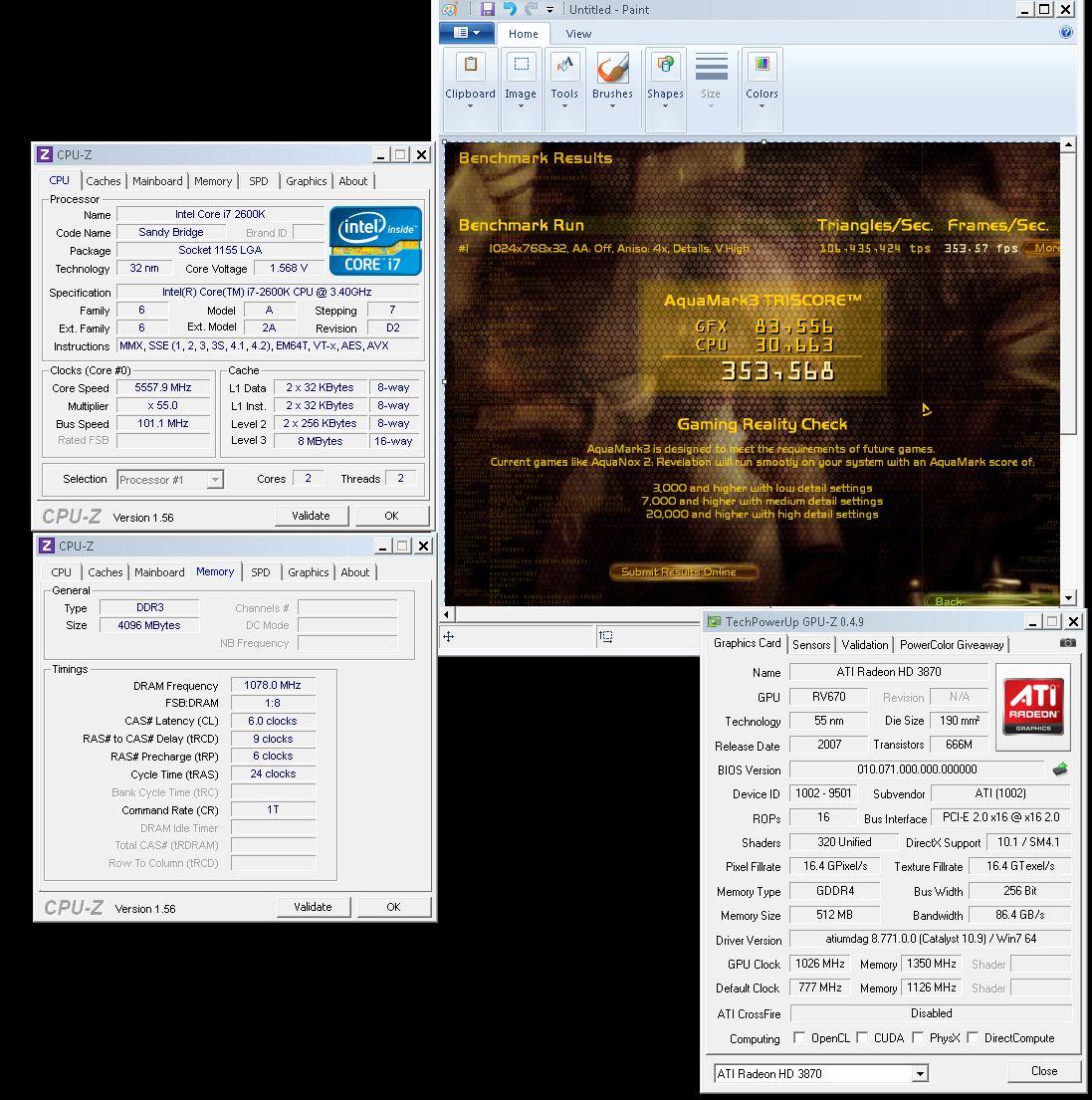The width and height of the screenshot is (1092, 1100).
Task: Click the Clipboard paste icon in Paint
Action: pyautogui.click(x=471, y=67)
